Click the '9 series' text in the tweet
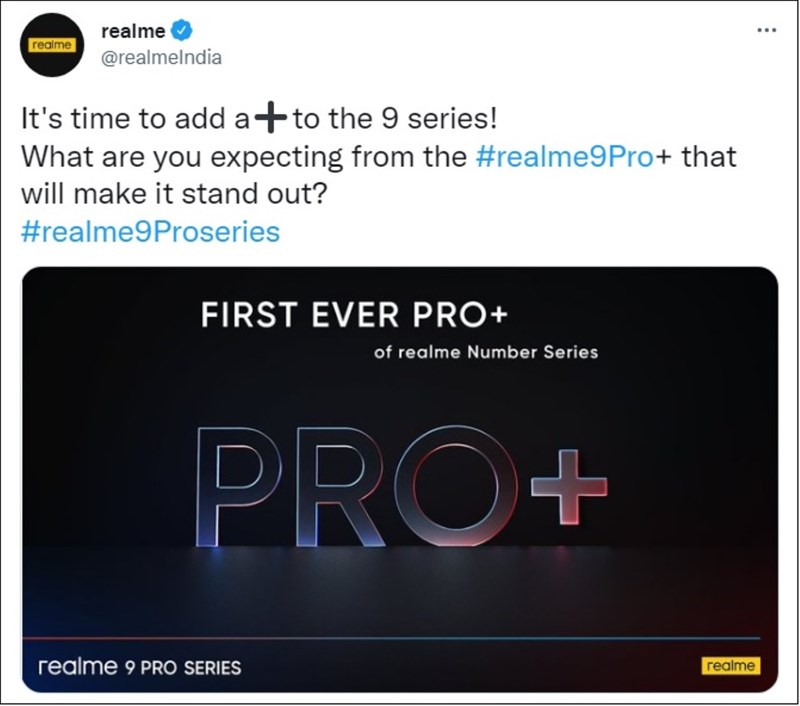This screenshot has height=706, width=800. [440, 117]
